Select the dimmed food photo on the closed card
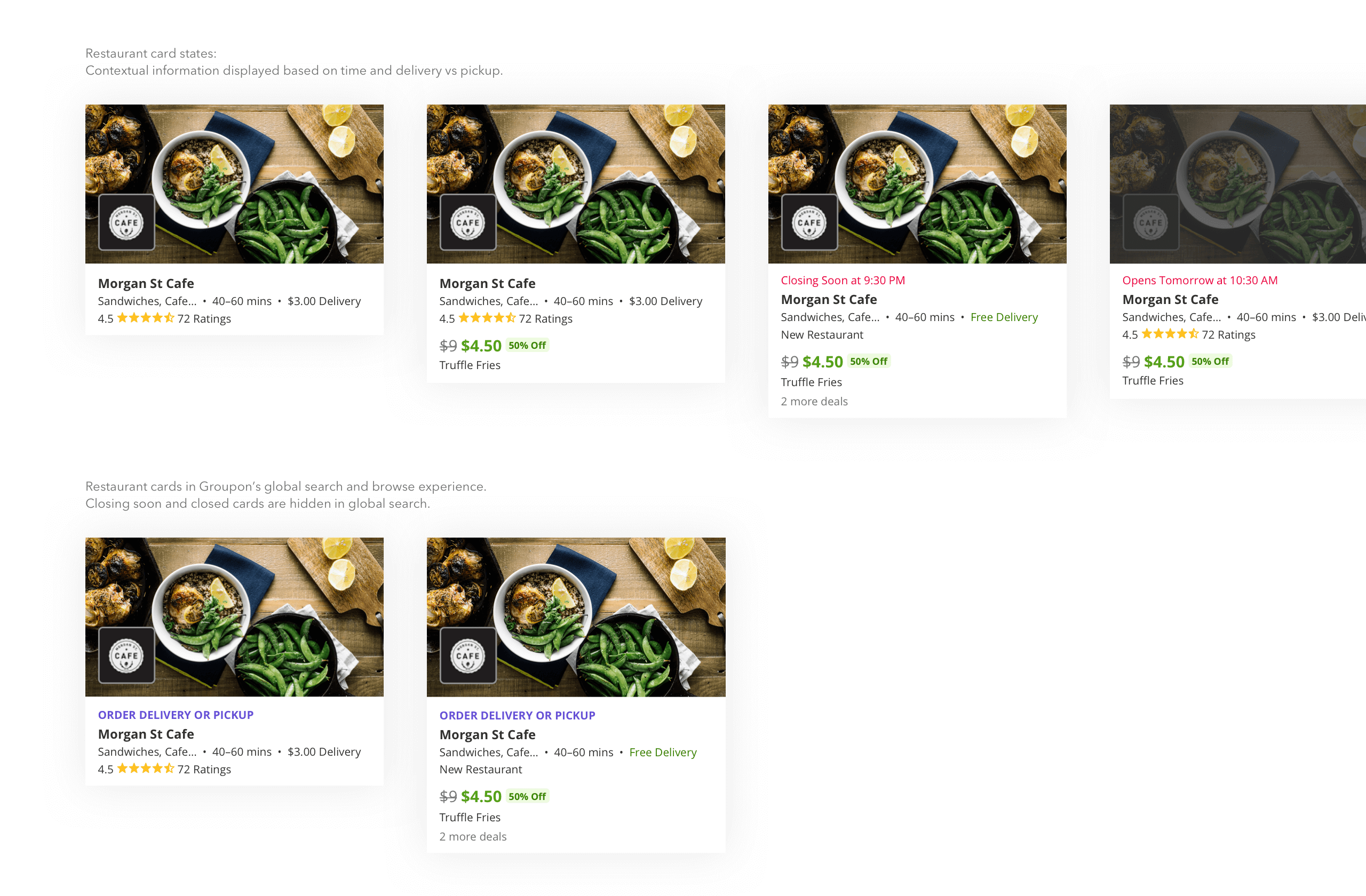 pos(1238,183)
